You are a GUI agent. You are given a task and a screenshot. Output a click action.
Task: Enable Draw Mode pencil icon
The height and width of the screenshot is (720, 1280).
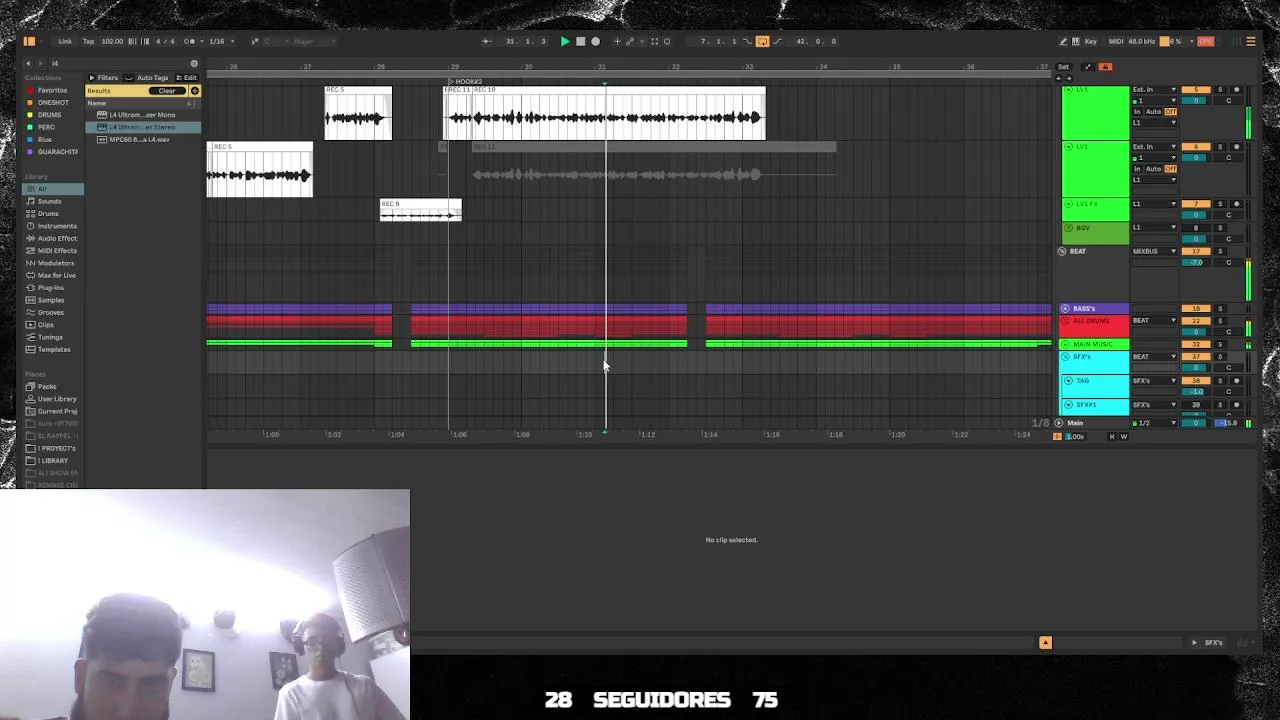pos(1063,41)
